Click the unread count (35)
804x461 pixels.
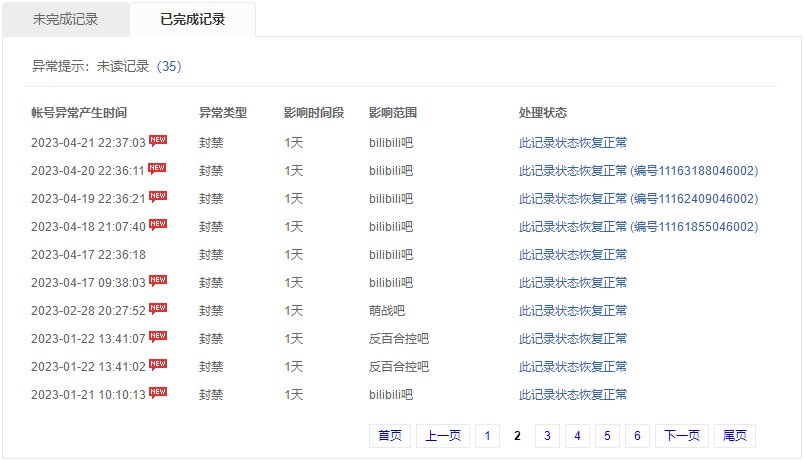(x=168, y=66)
